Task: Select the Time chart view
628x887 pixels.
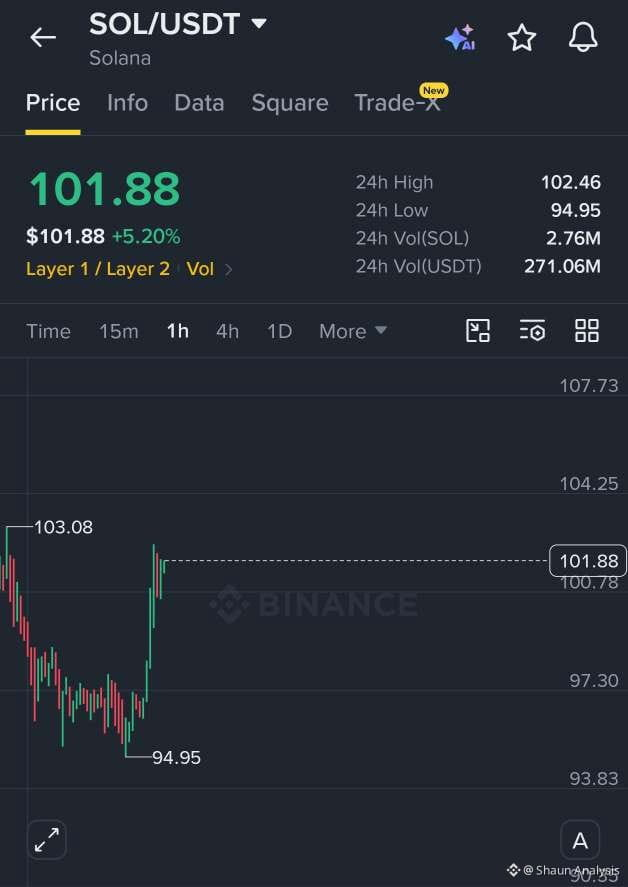Action: pos(48,331)
